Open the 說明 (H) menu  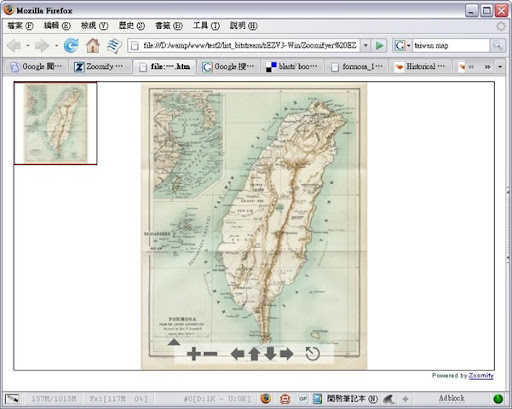(244, 26)
